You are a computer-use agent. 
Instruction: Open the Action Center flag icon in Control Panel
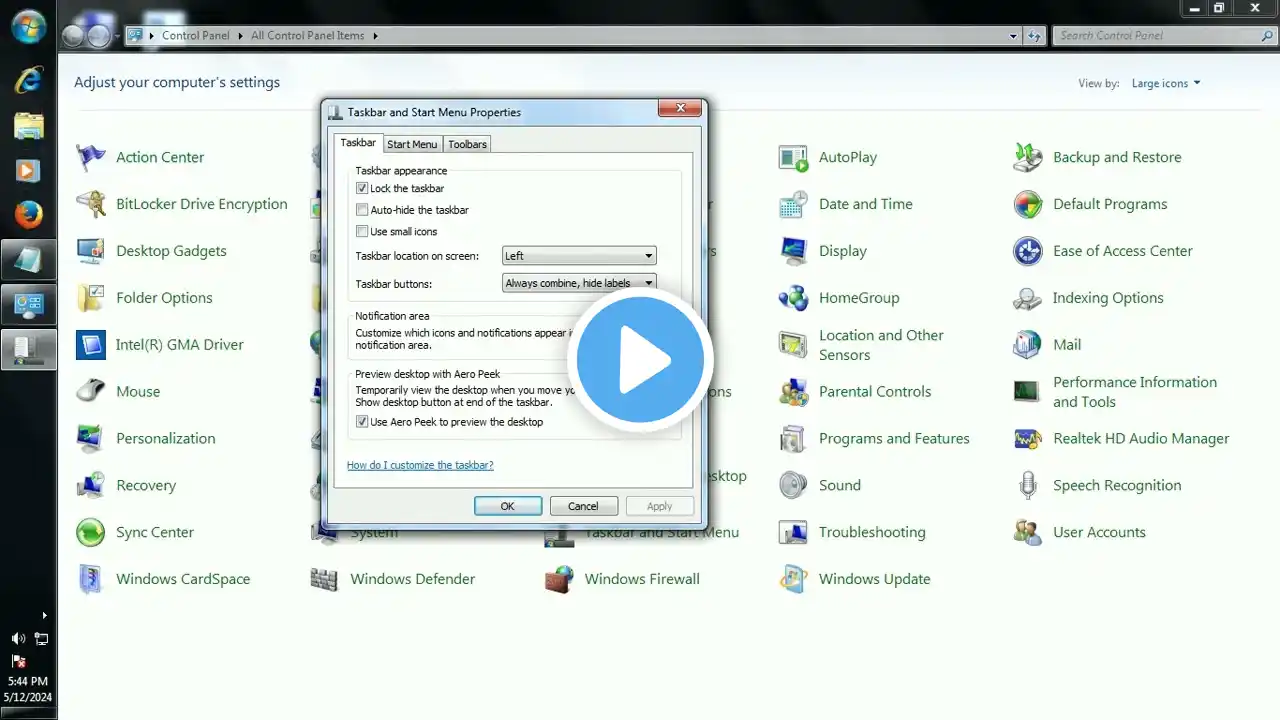91,157
